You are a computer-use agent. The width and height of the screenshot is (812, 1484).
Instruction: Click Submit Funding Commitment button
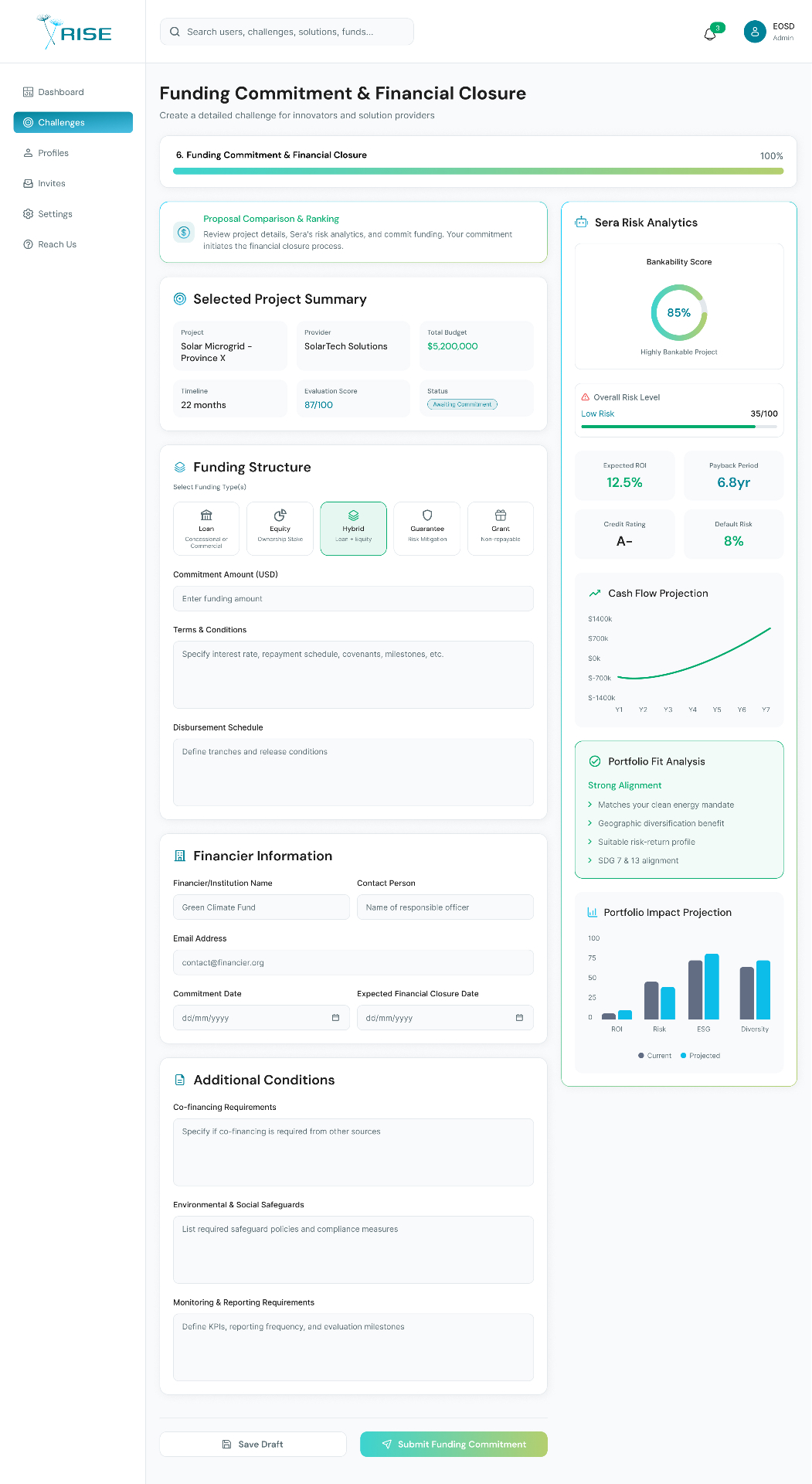(x=454, y=1444)
